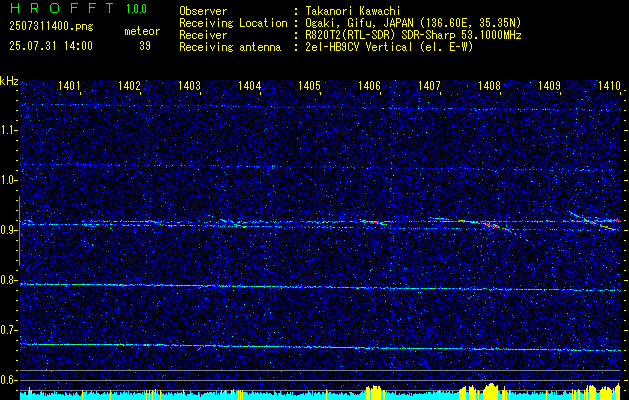629x400 pixels.
Task: Click time marker 1410
Action: click(609, 85)
